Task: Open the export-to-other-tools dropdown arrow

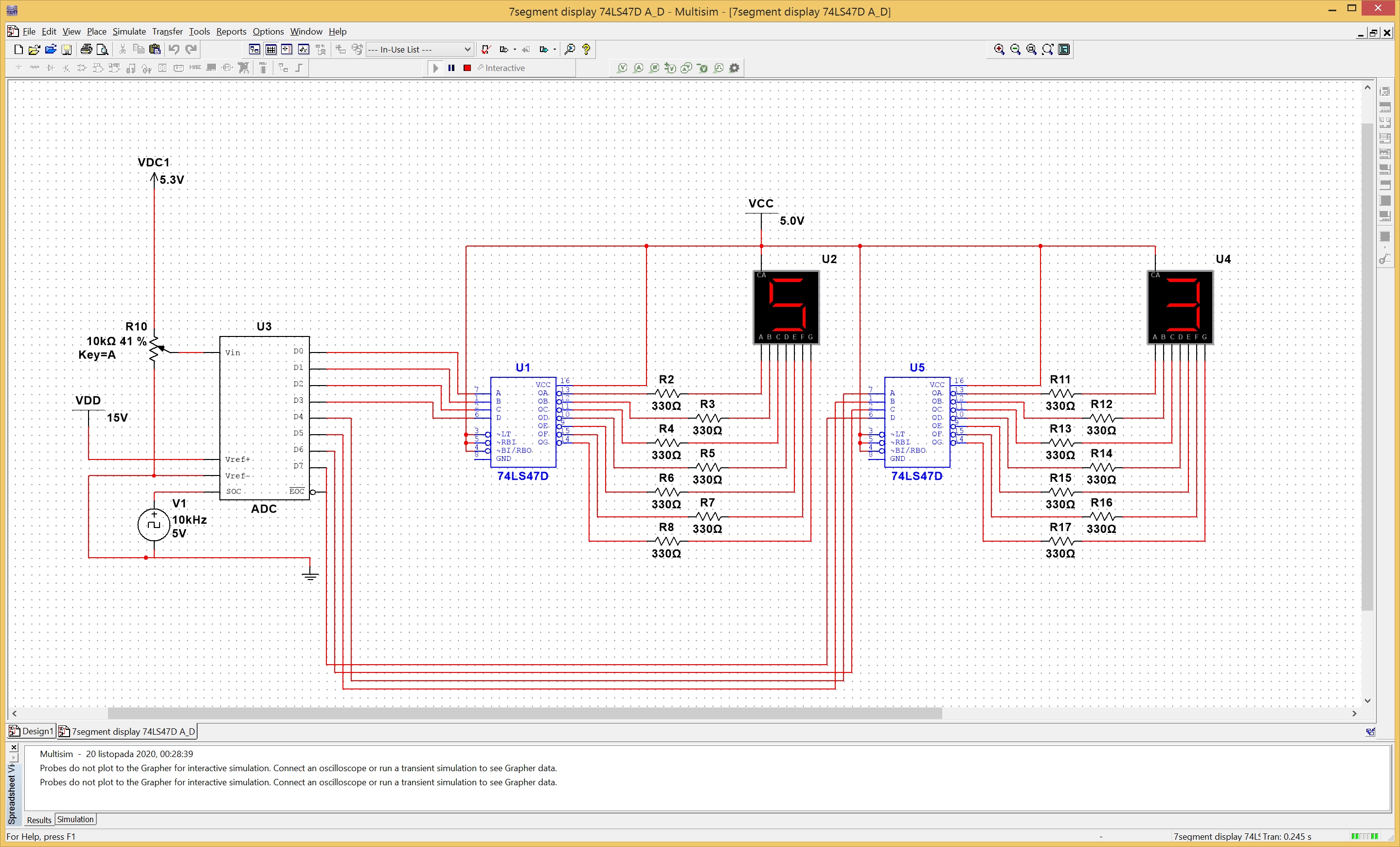Action: tap(514, 50)
